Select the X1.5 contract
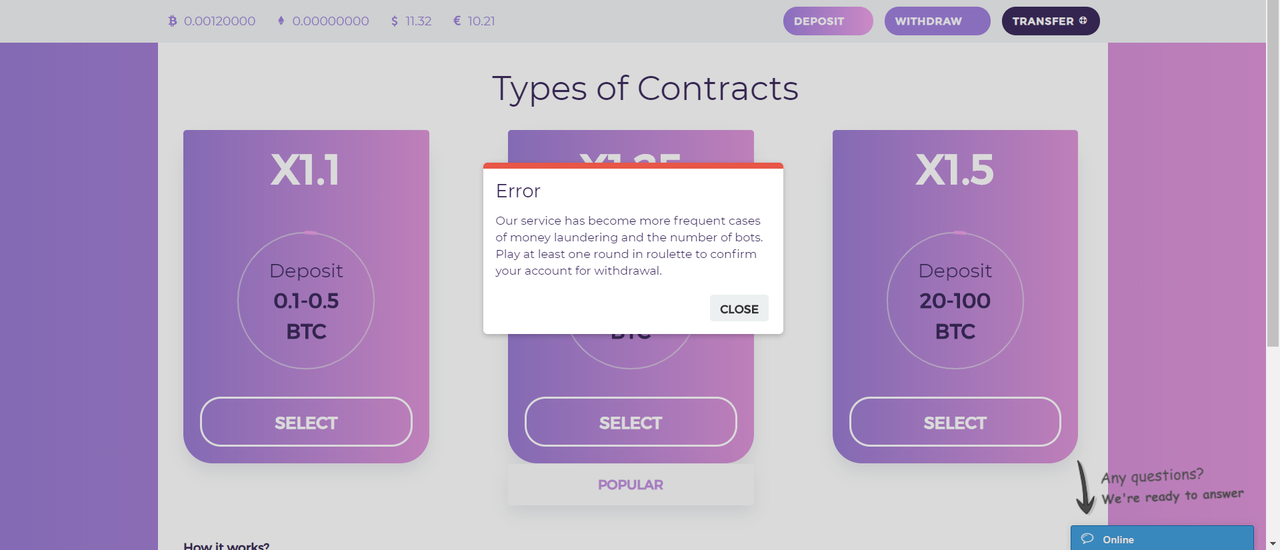The height and width of the screenshot is (550, 1280). (x=955, y=422)
